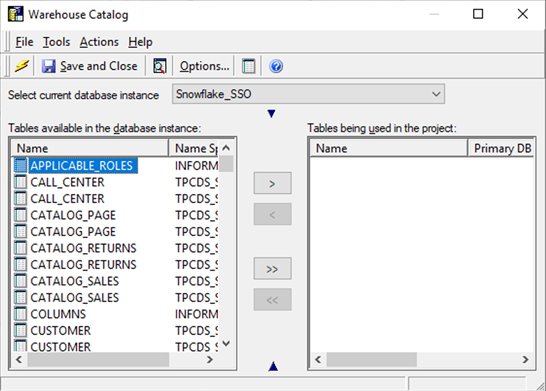
Task: Open help via blue question mark icon
Action: click(276, 66)
